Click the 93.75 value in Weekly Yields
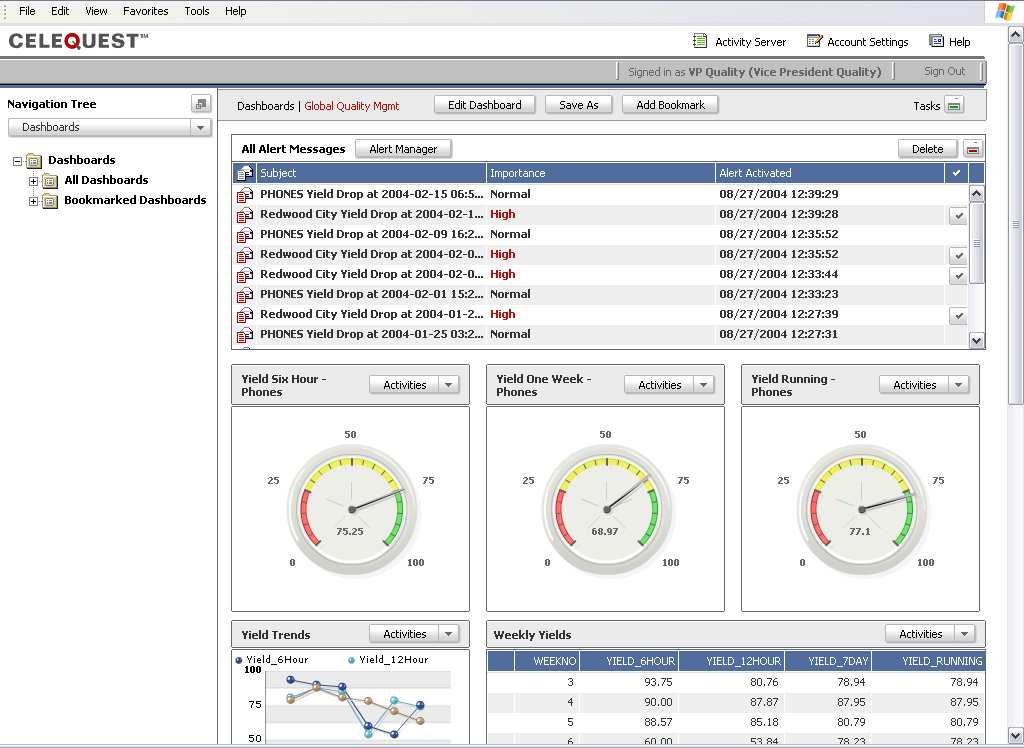Viewport: 1024px width, 748px height. coord(658,682)
